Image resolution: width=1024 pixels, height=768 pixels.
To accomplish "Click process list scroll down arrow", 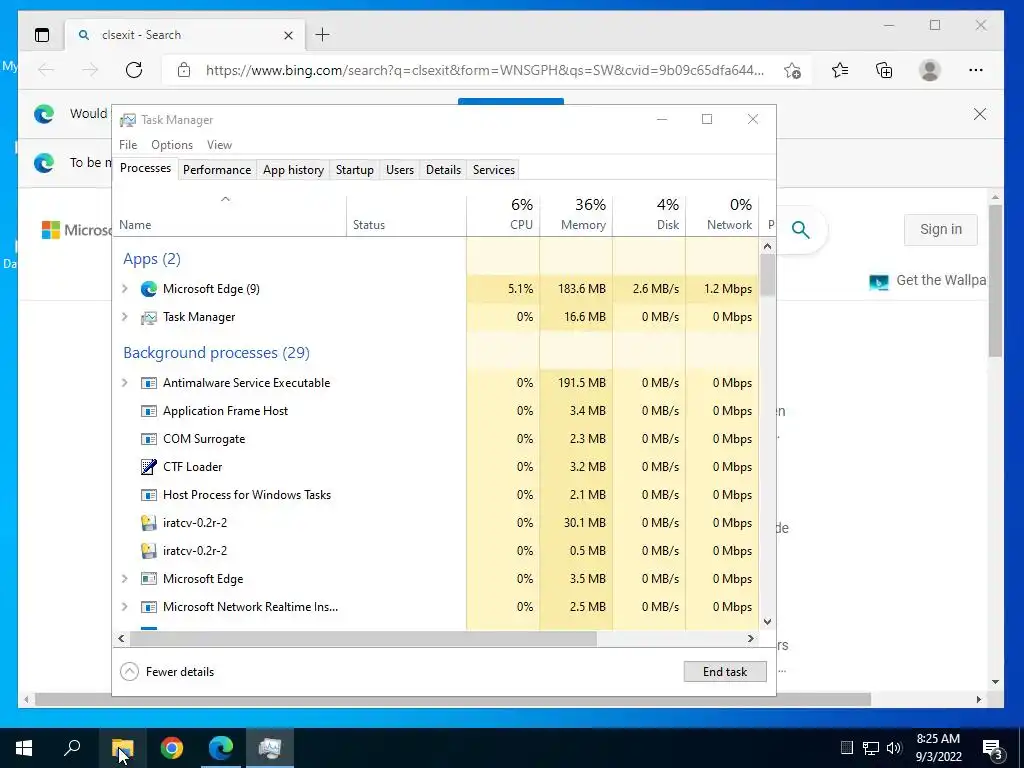I will tap(767, 622).
